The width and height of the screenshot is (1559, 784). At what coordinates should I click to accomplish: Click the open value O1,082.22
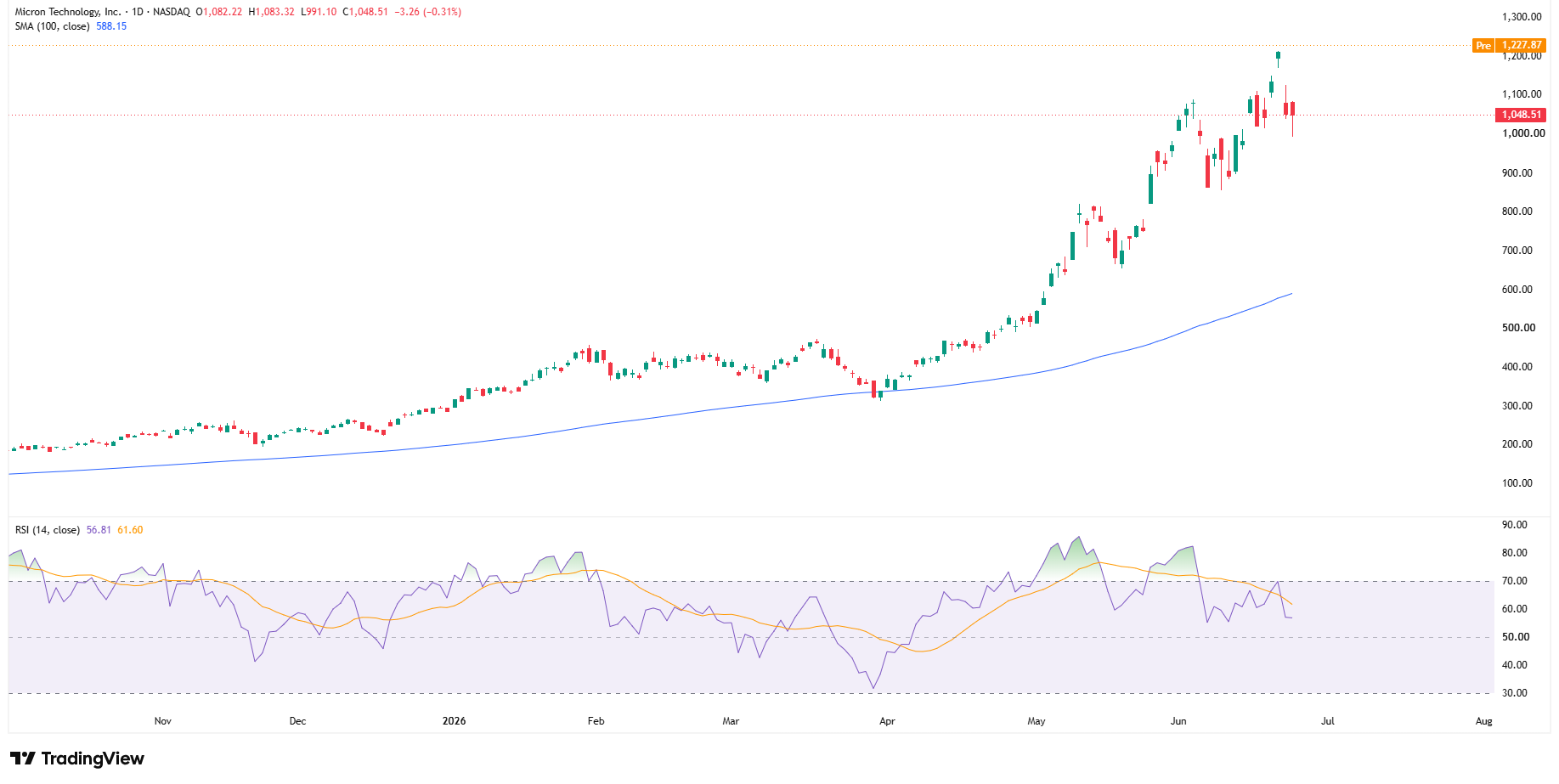(219, 12)
